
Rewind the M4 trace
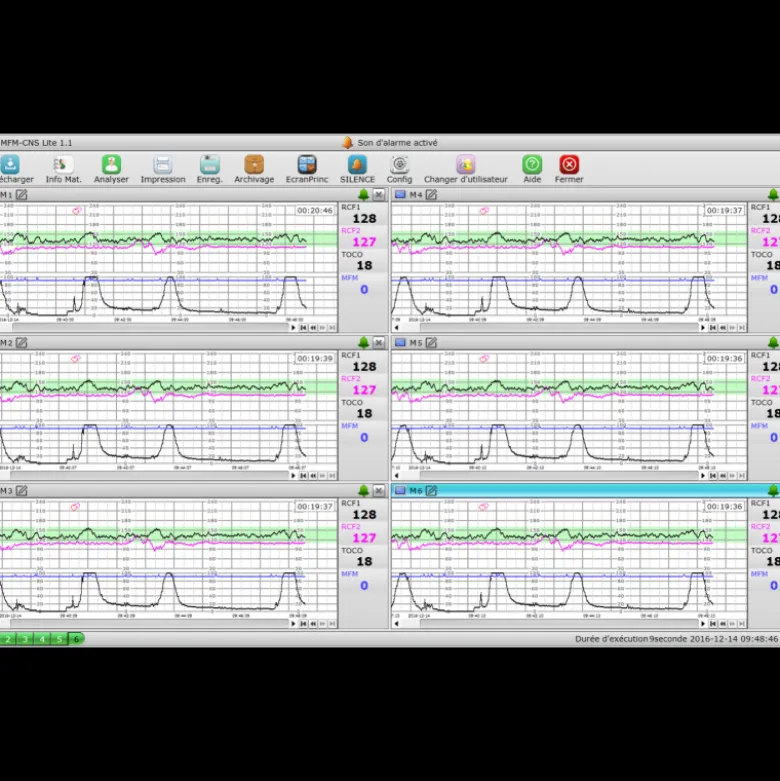coord(723,328)
